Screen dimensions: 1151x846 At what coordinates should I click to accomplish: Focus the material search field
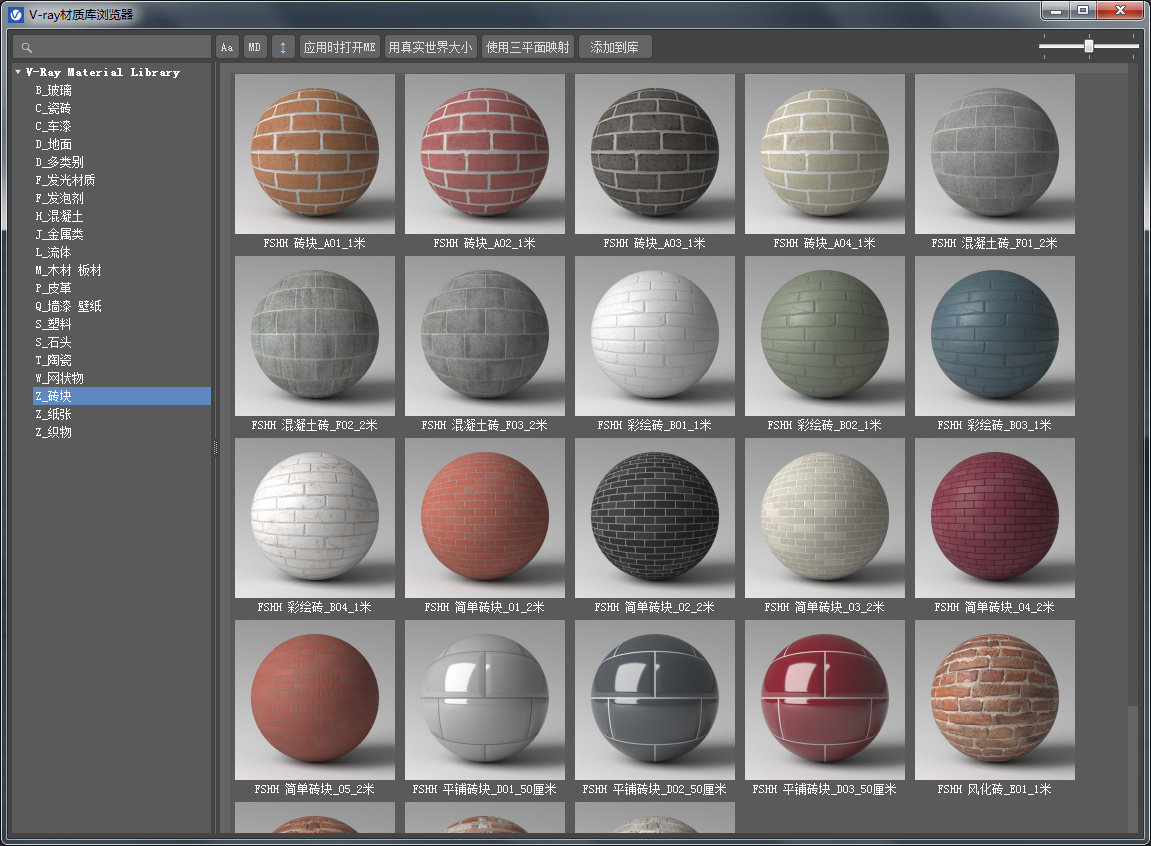[x=112, y=47]
